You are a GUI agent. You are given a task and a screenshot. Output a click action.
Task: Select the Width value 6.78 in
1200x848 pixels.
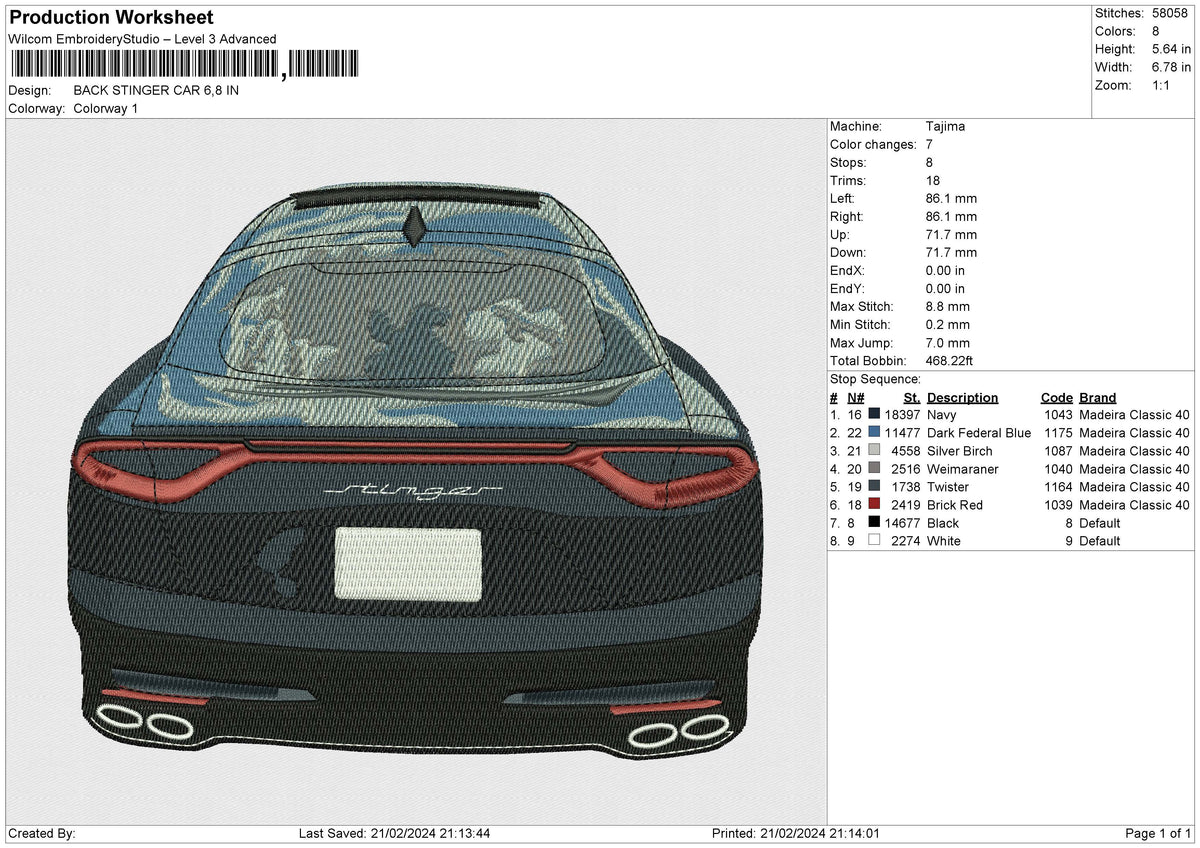pyautogui.click(x=1171, y=67)
